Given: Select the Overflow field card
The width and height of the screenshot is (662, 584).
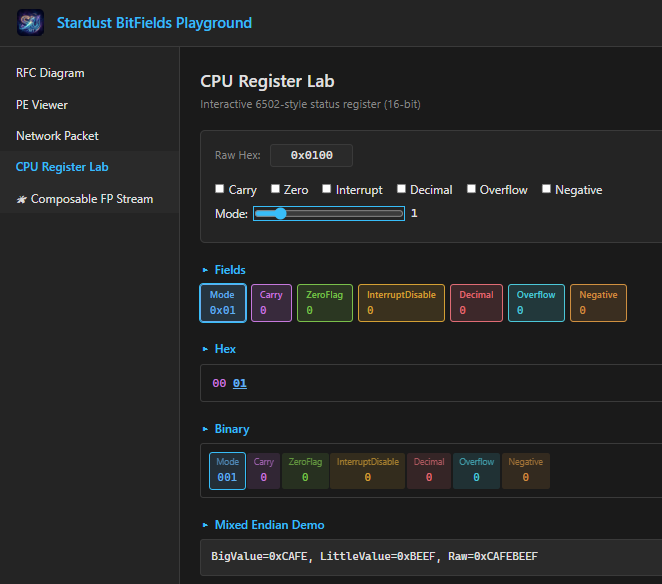Looking at the screenshot, I should point(536,303).
